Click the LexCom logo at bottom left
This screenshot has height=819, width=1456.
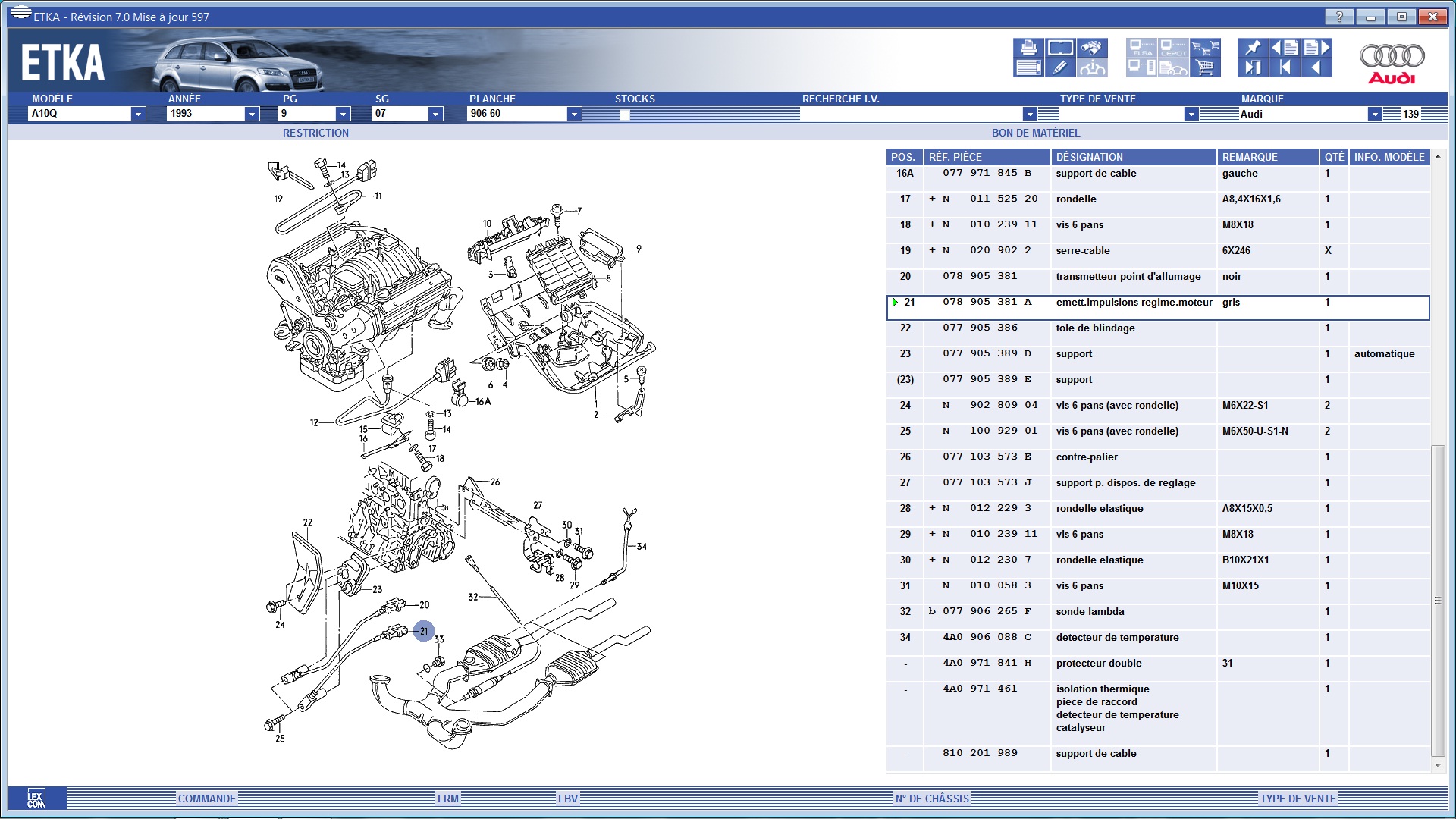(36, 799)
